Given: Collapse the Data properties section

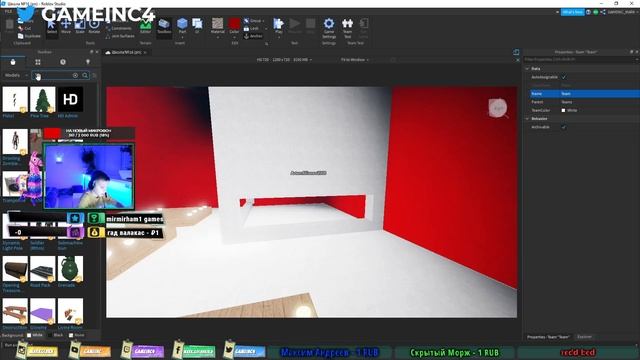Looking at the screenshot, I should (x=527, y=69).
